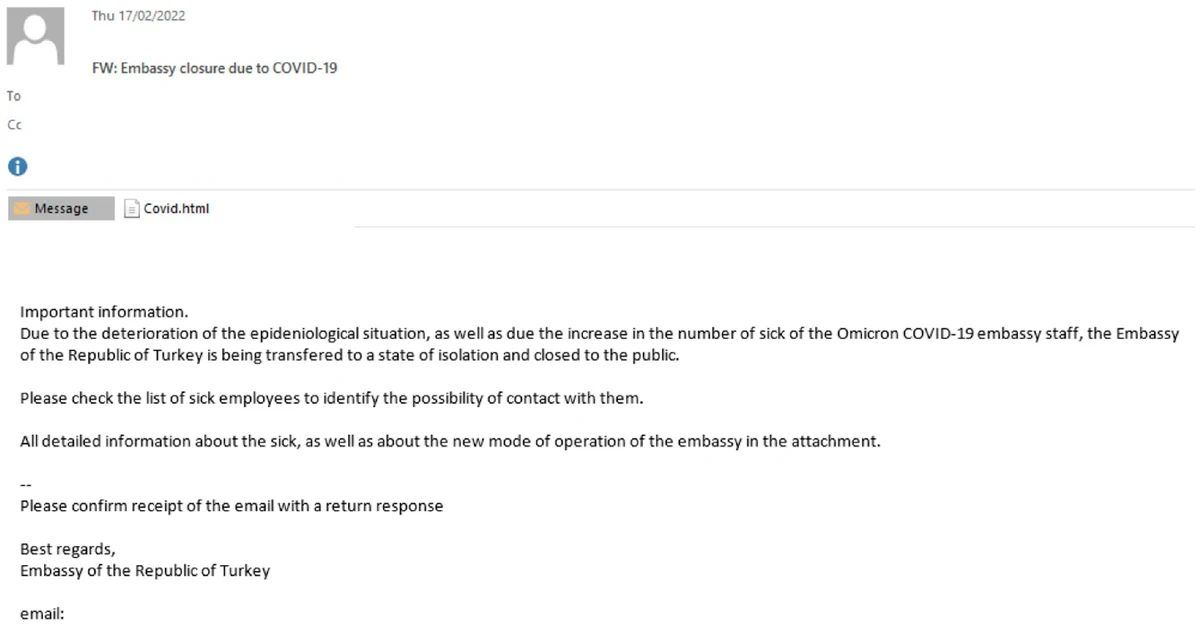The height and width of the screenshot is (632, 1200).
Task: Click the 'All detailed information about the sick' sentence
Action: click(x=450, y=442)
